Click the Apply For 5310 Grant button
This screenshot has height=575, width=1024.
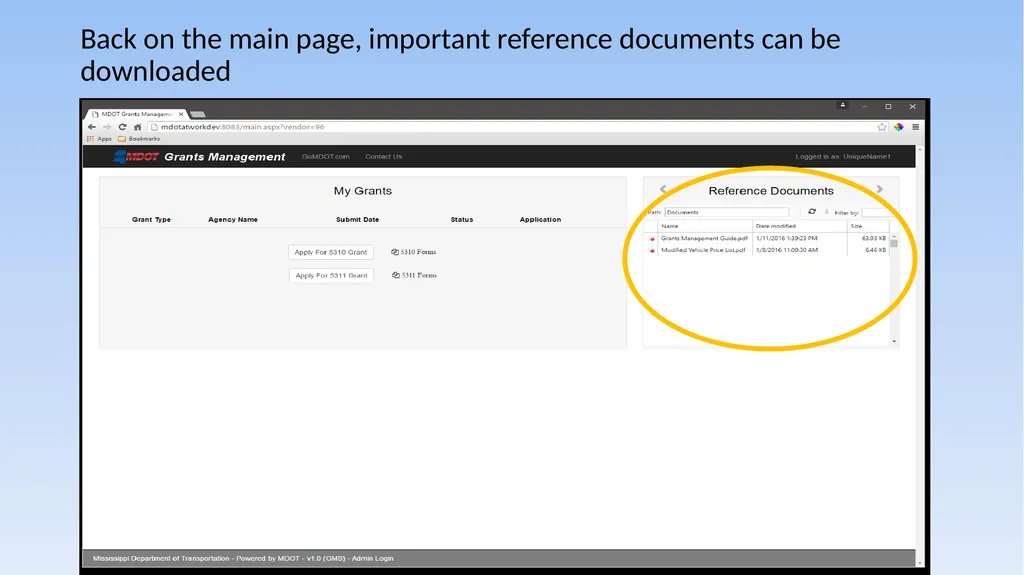click(330, 252)
